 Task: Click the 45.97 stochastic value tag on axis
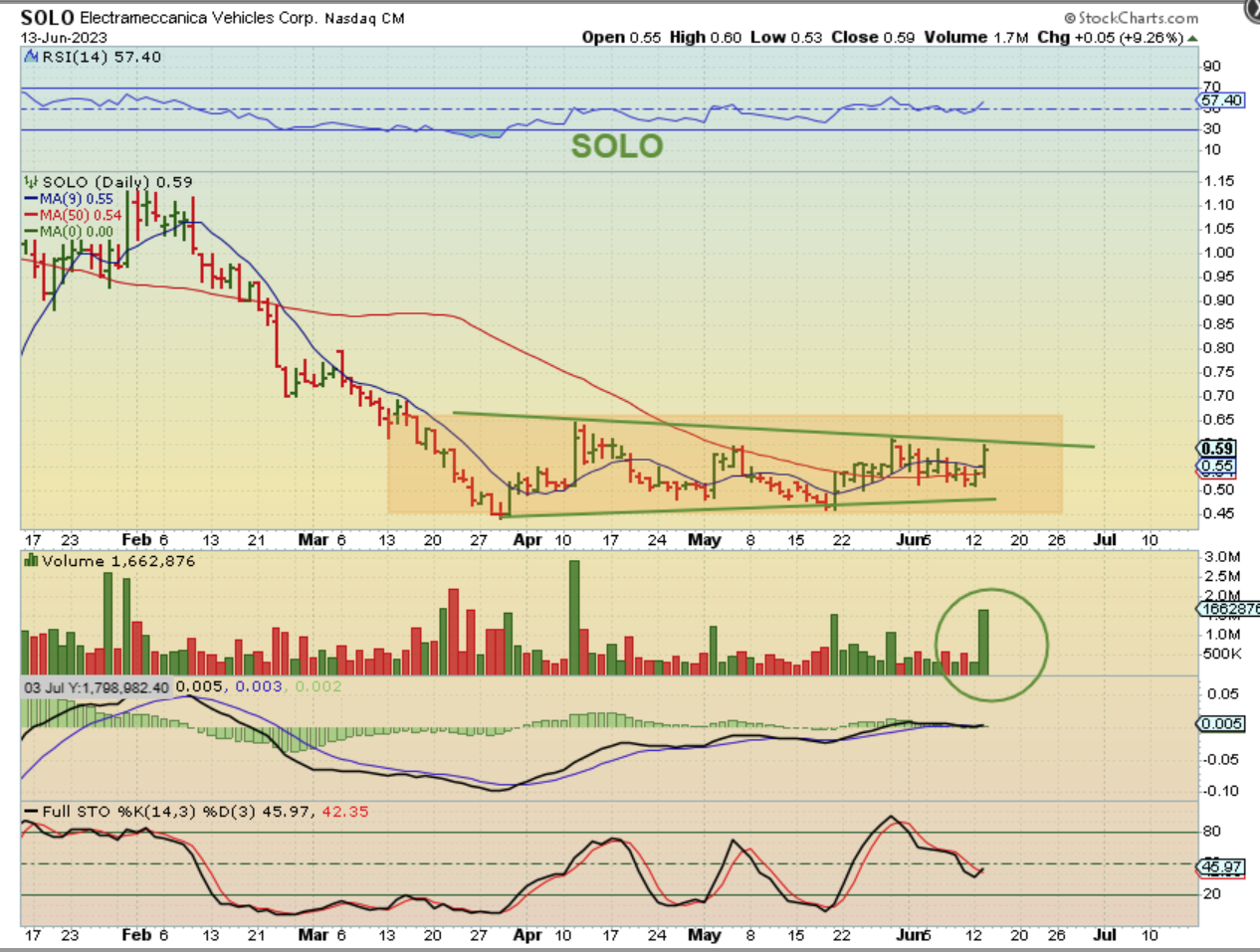pyautogui.click(x=1221, y=867)
